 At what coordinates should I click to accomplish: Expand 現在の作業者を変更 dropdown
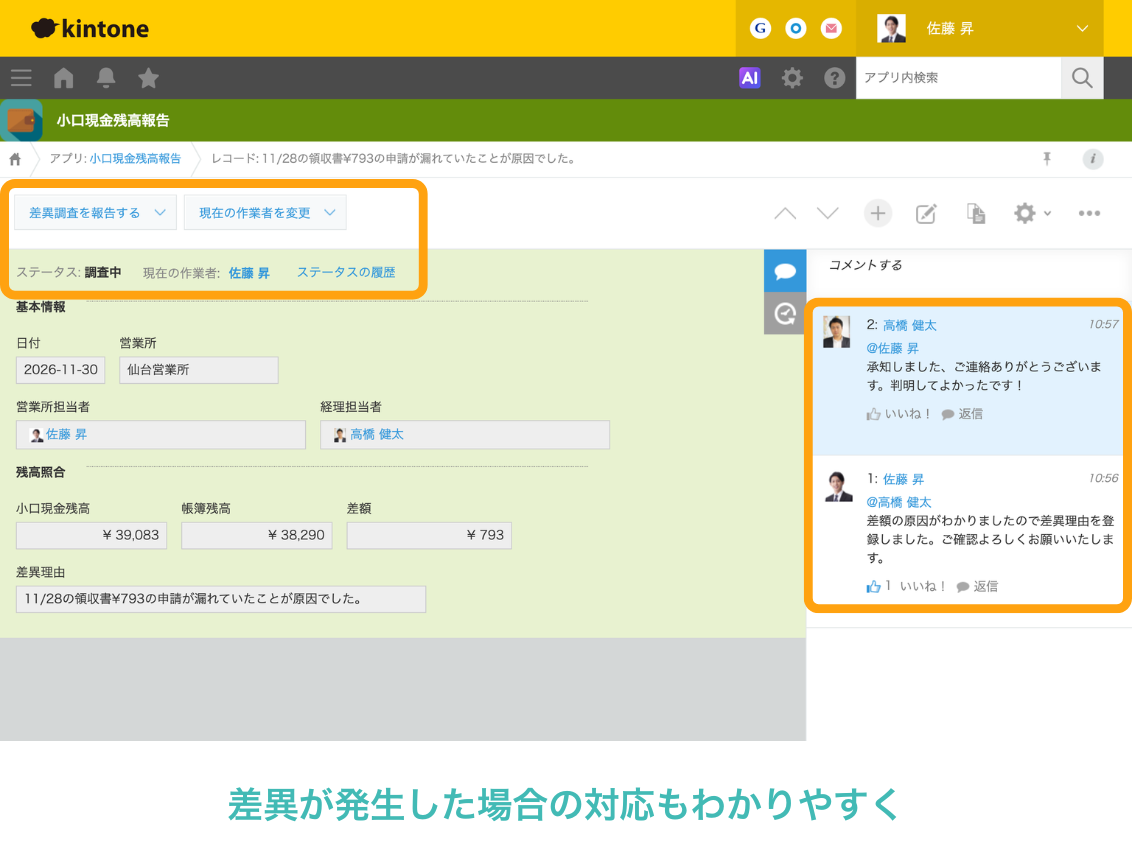[265, 212]
